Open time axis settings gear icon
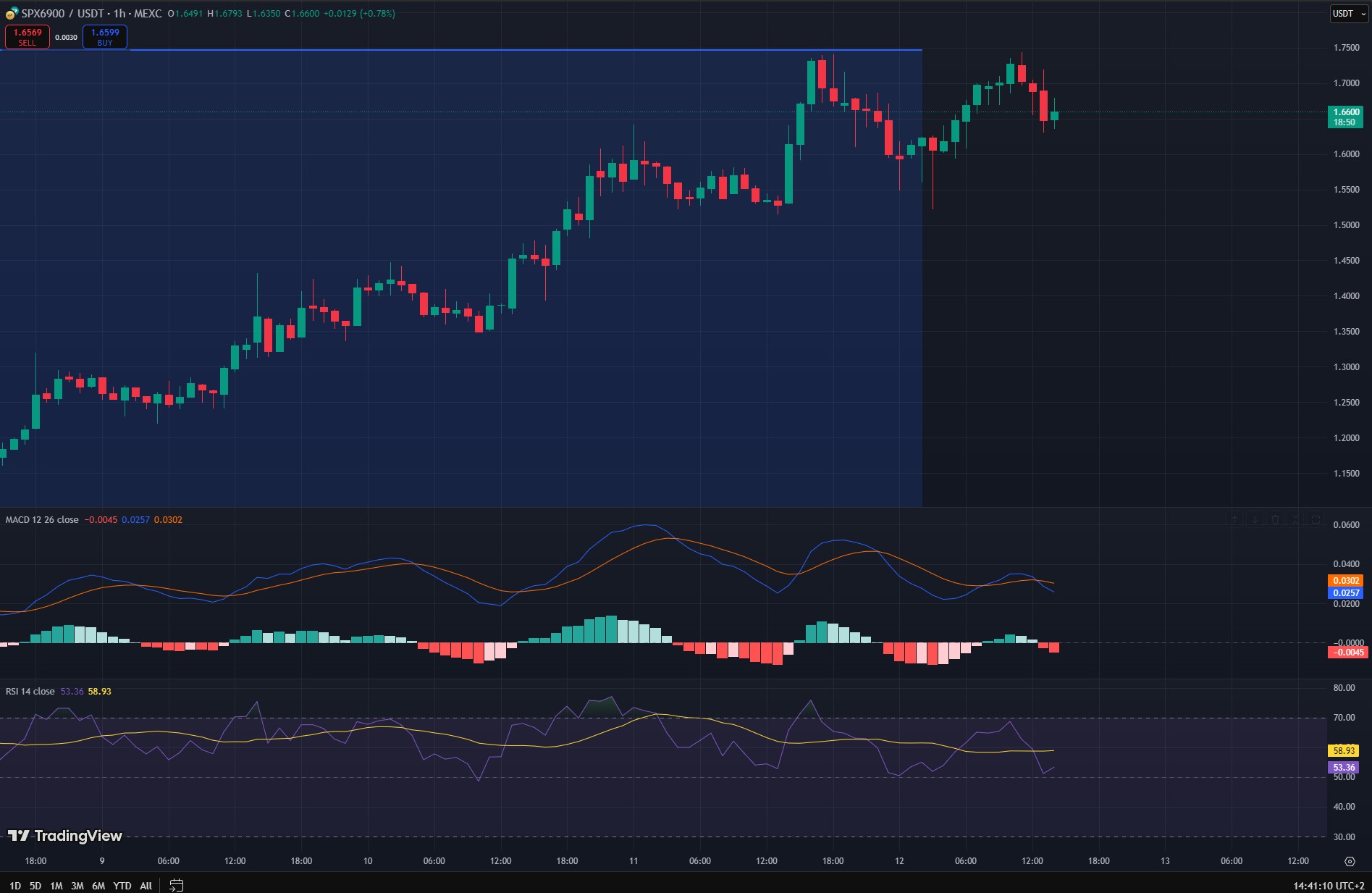 point(1350,861)
